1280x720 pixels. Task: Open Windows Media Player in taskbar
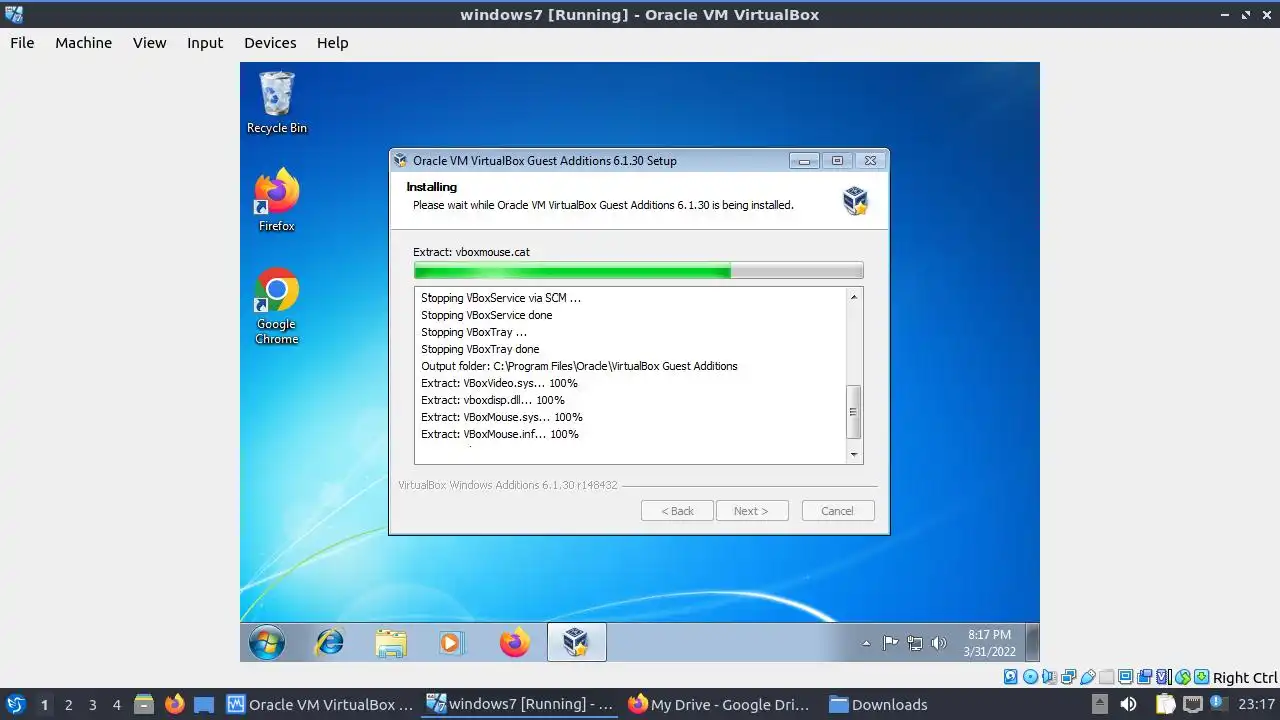coord(452,642)
